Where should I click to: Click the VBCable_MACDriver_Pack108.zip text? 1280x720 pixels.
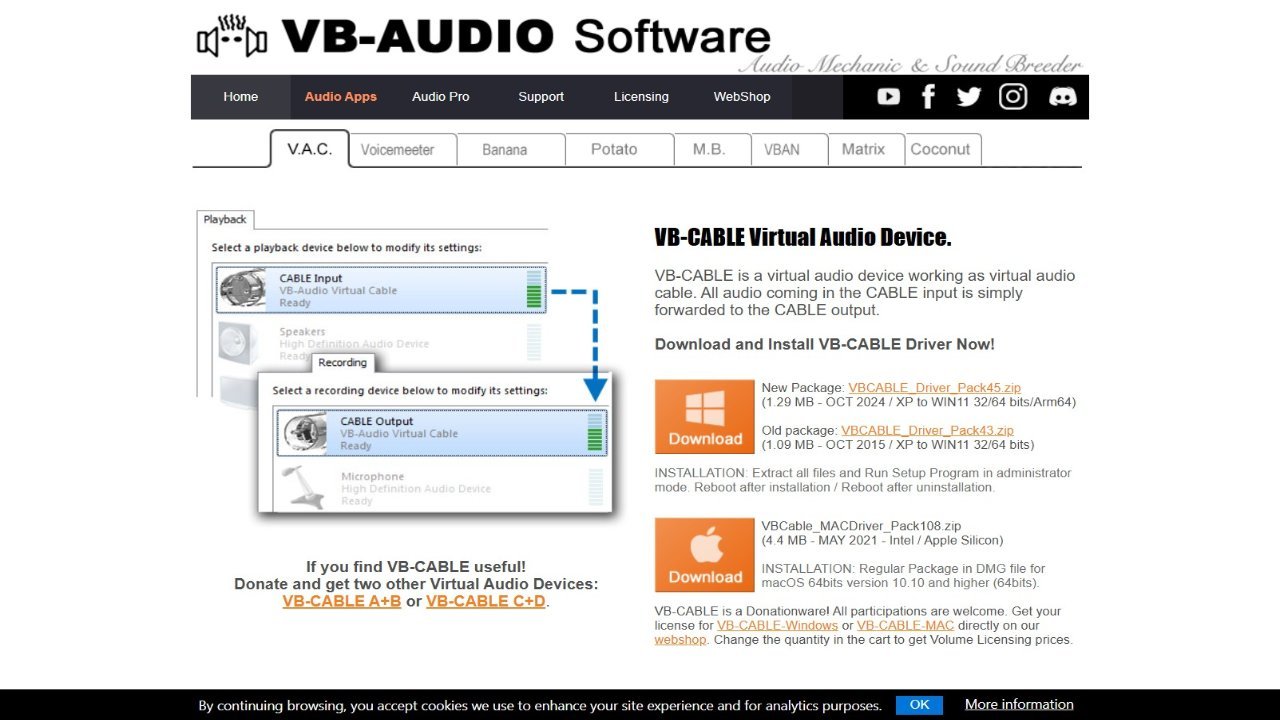pos(861,526)
